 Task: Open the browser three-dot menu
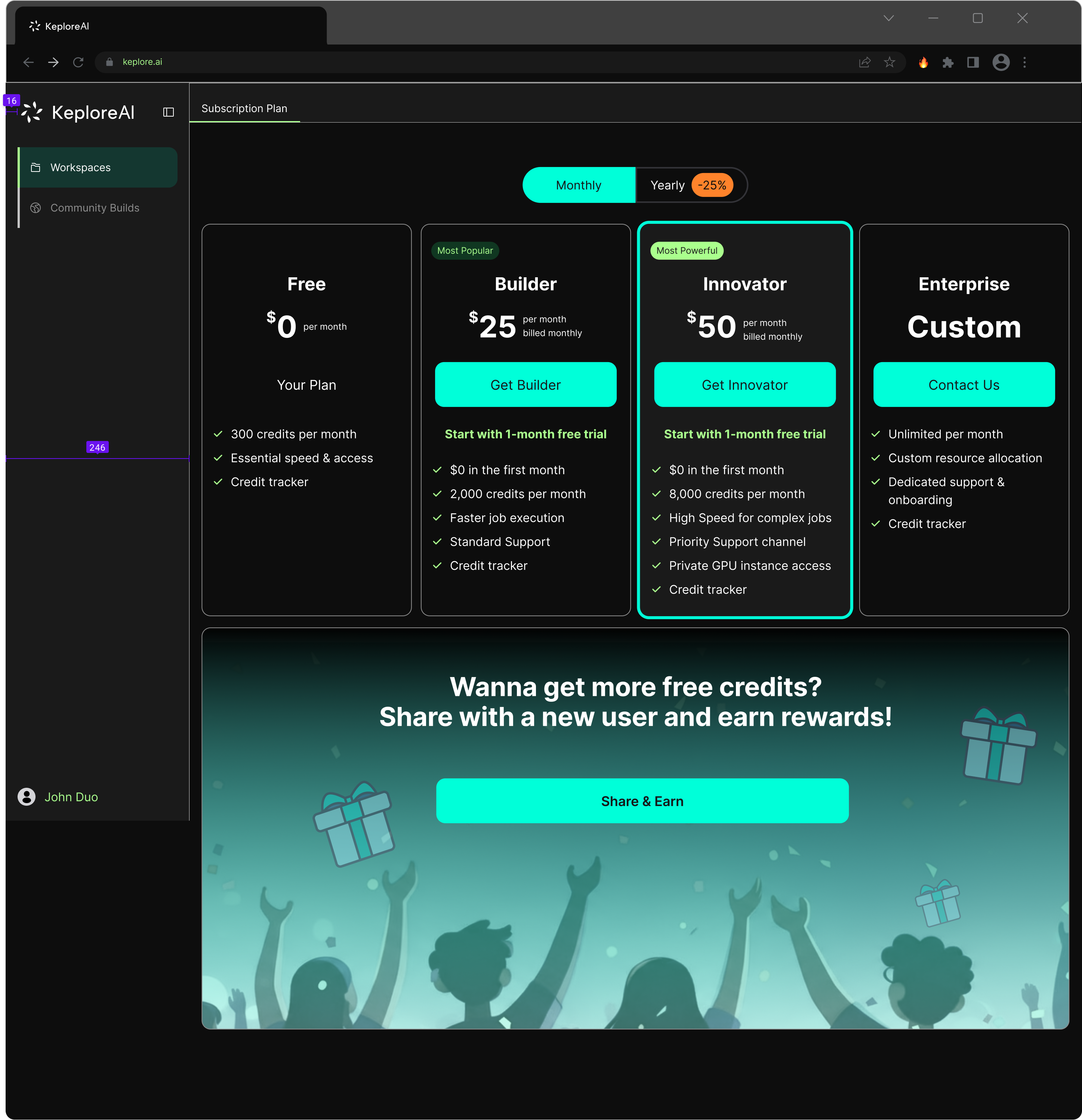click(1024, 62)
